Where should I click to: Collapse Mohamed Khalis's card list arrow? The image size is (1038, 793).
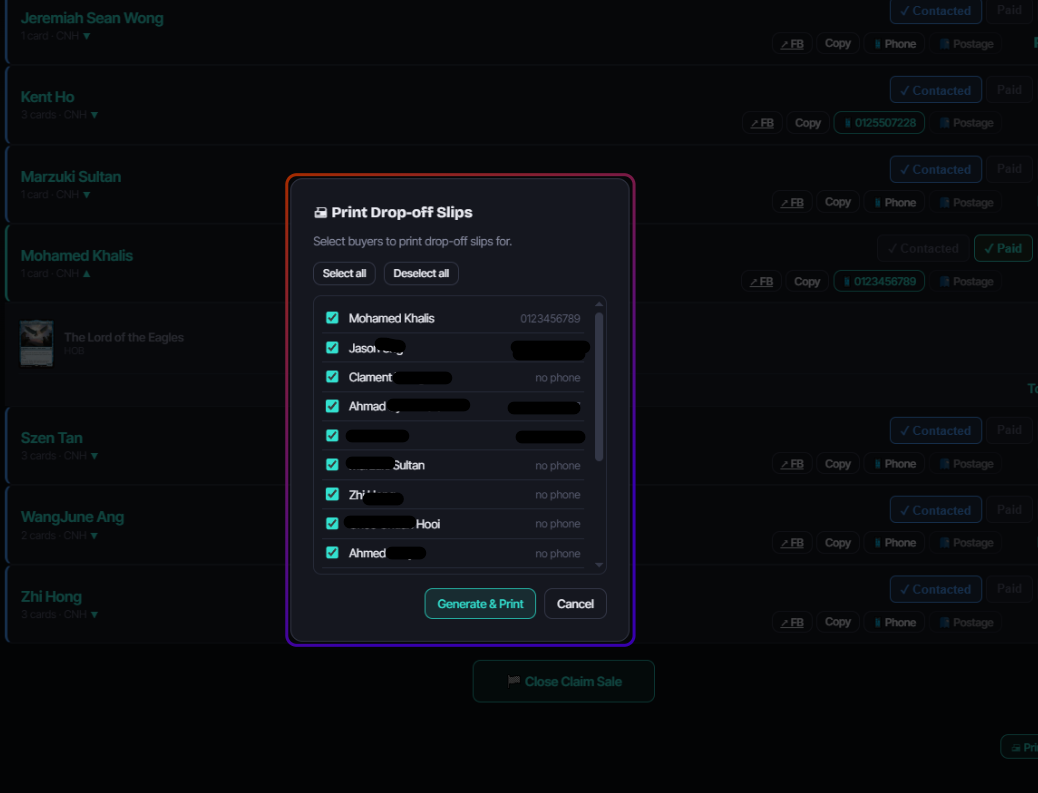tap(87, 273)
